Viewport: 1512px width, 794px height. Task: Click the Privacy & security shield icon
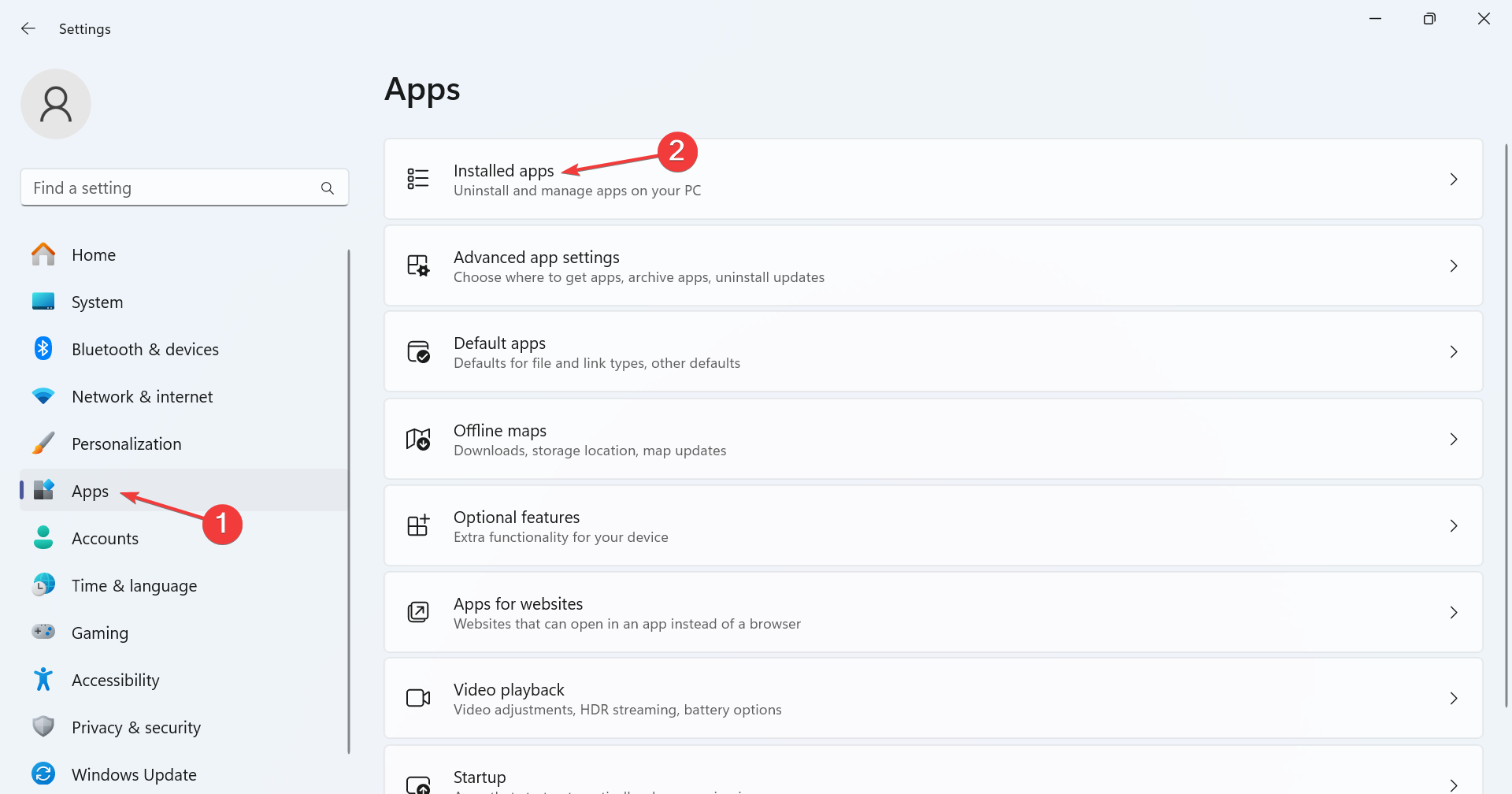tap(43, 726)
